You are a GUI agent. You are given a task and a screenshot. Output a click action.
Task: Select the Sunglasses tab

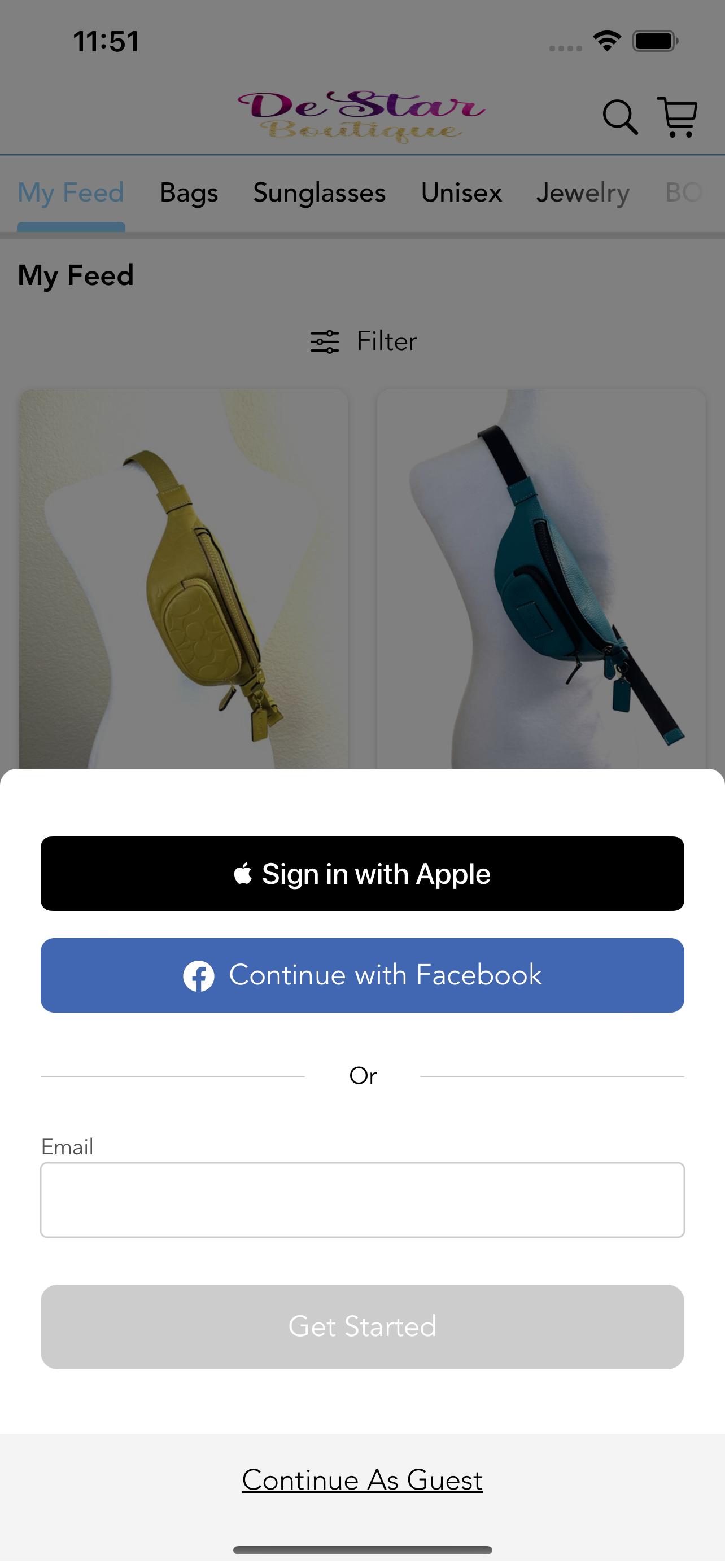320,193
